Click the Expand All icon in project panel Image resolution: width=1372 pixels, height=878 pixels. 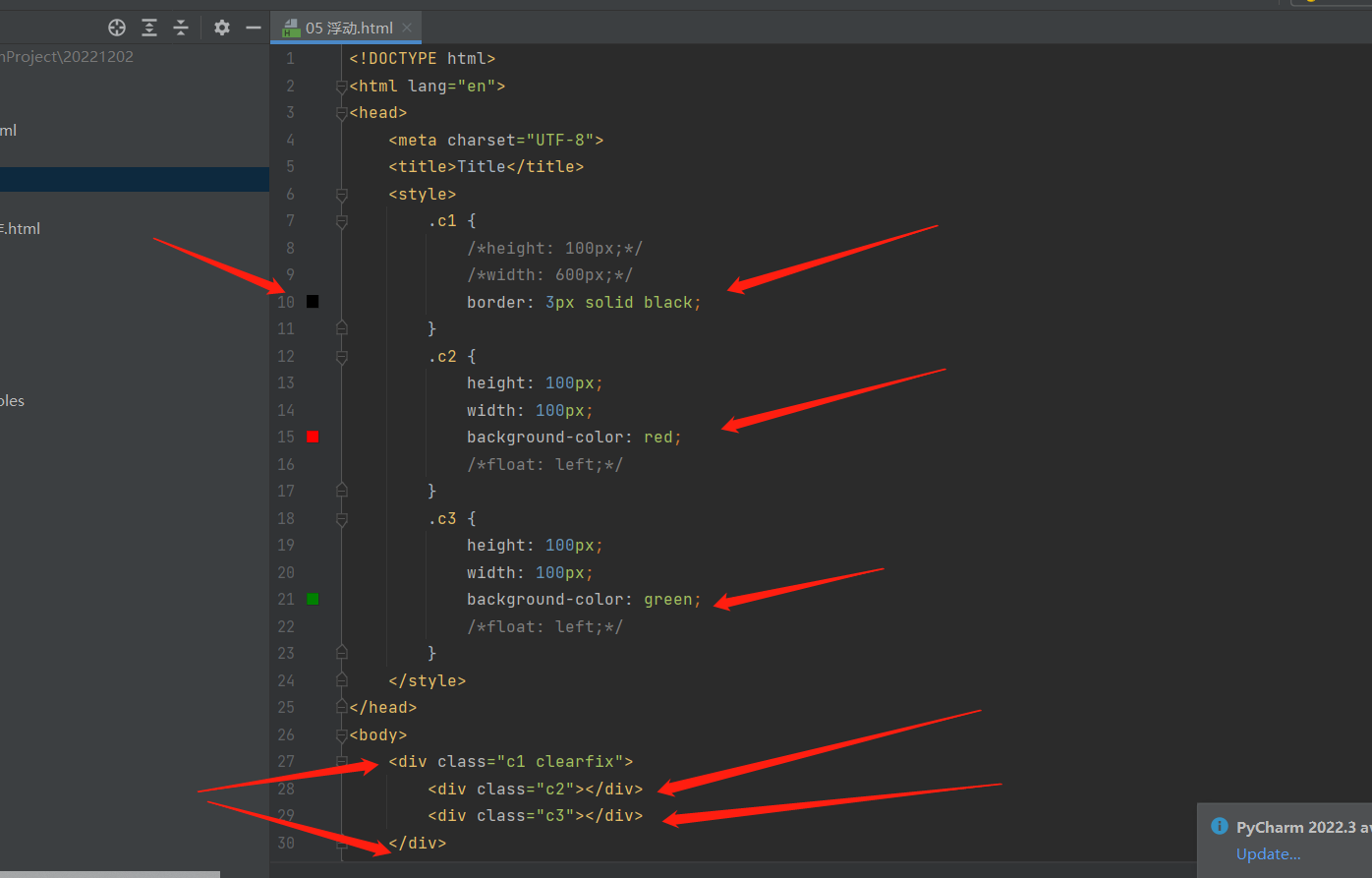pos(149,28)
